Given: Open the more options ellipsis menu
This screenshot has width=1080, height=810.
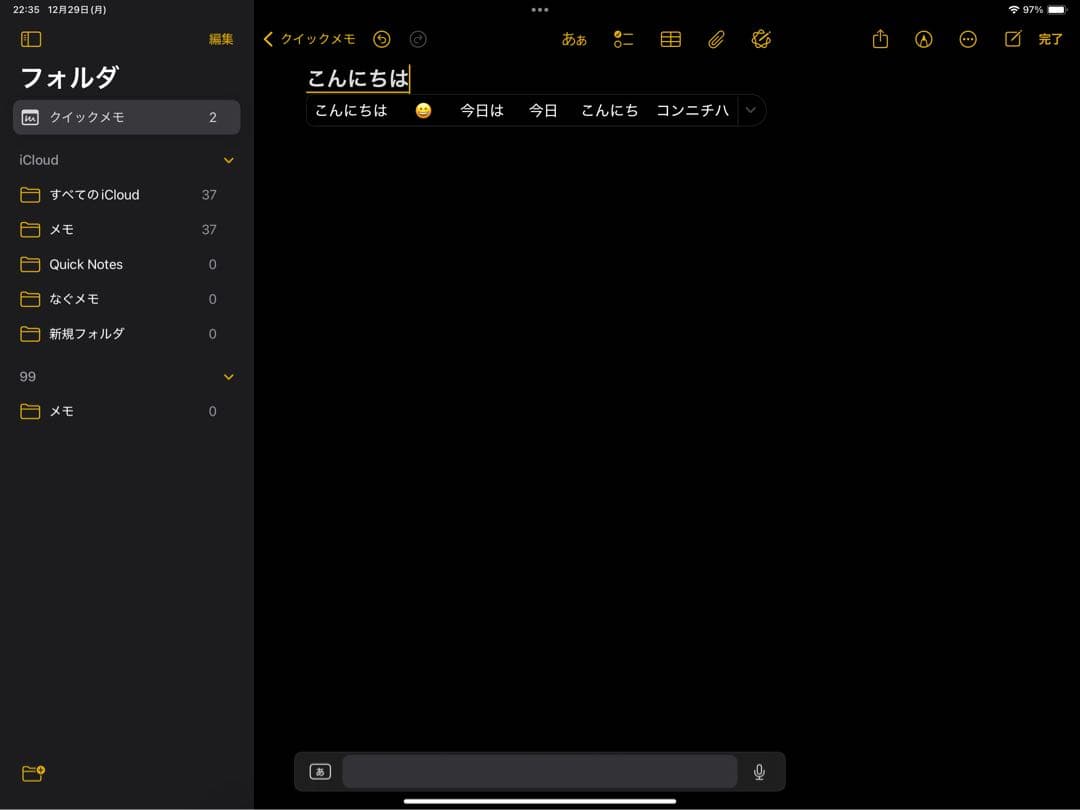Looking at the screenshot, I should click(x=967, y=39).
